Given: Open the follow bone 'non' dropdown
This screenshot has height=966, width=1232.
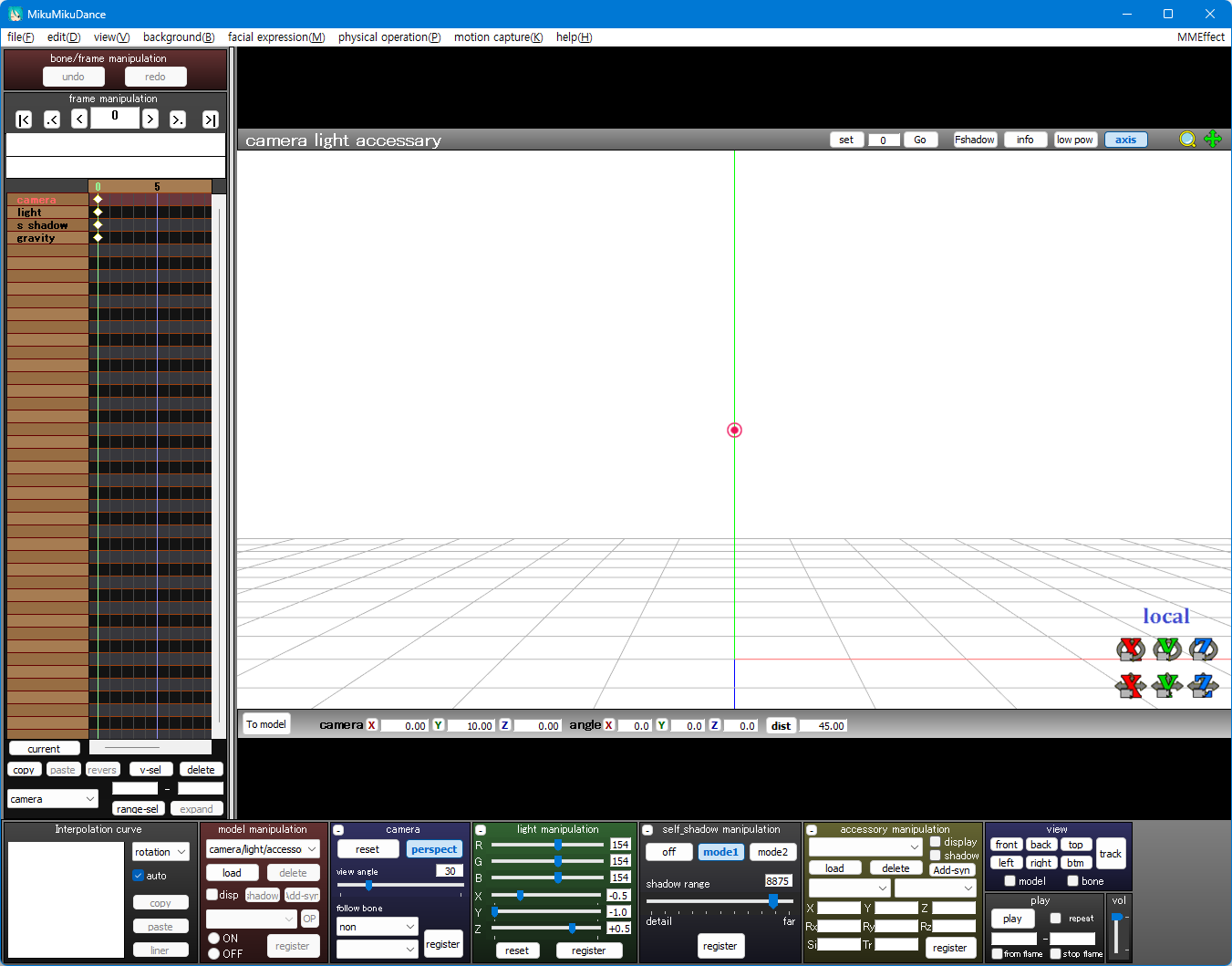Looking at the screenshot, I should [x=377, y=926].
